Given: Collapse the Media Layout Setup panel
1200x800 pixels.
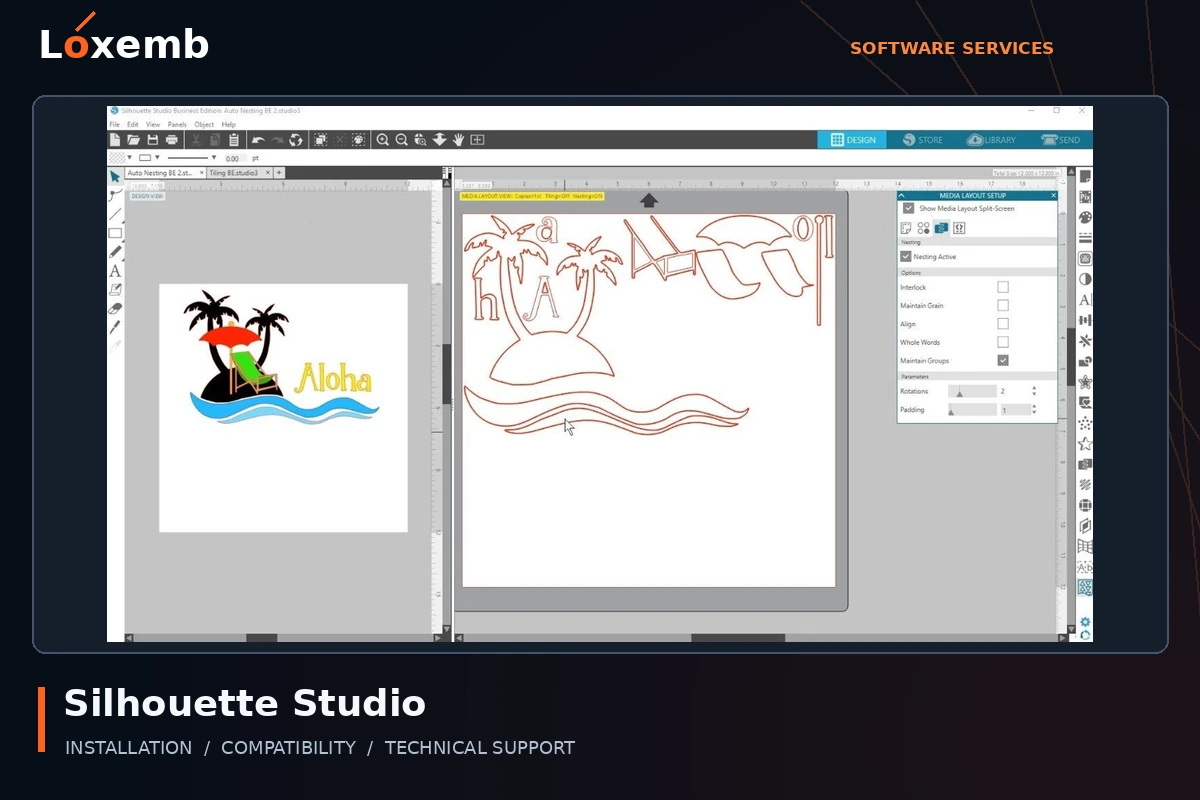Looking at the screenshot, I should (x=902, y=196).
